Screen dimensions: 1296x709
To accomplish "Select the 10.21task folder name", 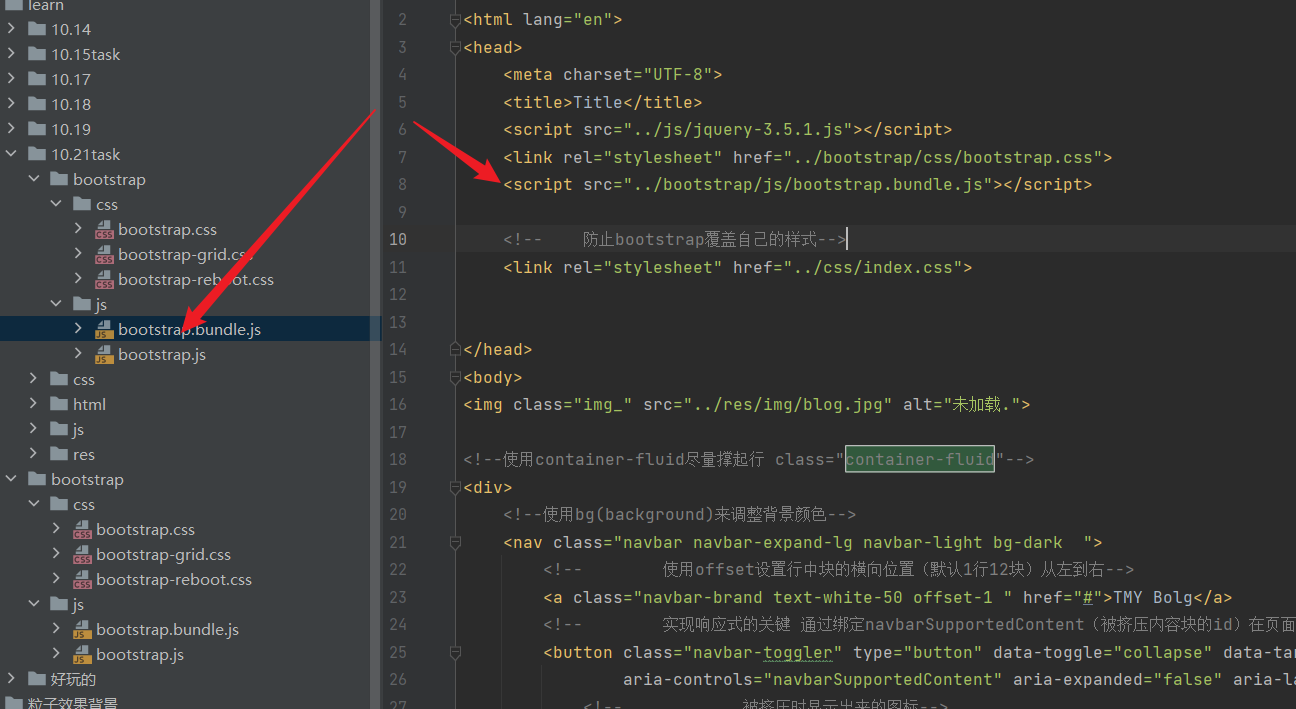I will point(86,155).
